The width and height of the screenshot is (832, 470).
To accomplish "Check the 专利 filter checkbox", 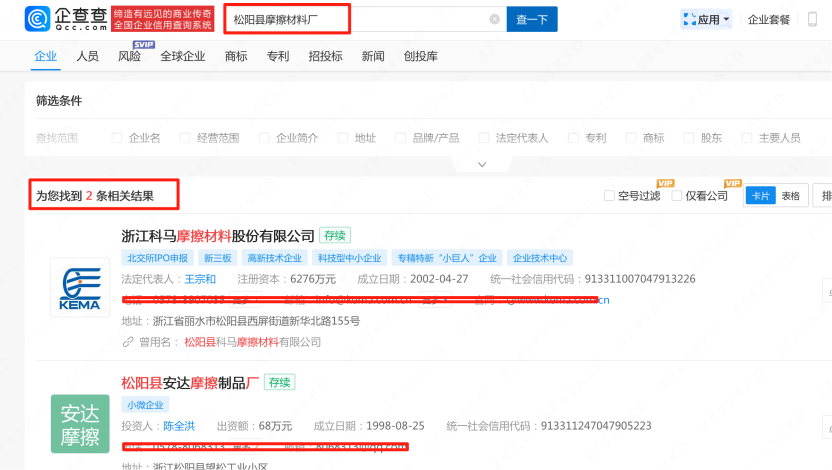I will (573, 138).
